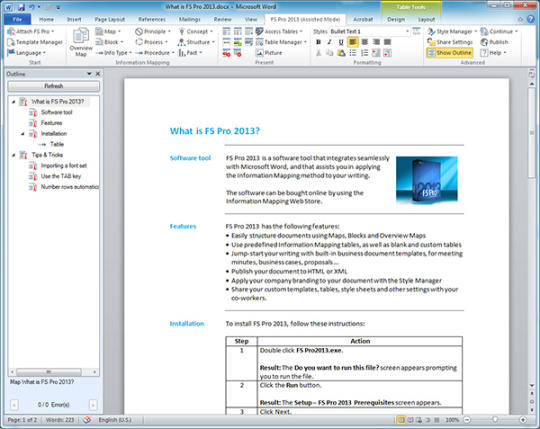Image resolution: width=540 pixels, height=429 pixels.
Task: Open the File tab
Action: pos(17,19)
